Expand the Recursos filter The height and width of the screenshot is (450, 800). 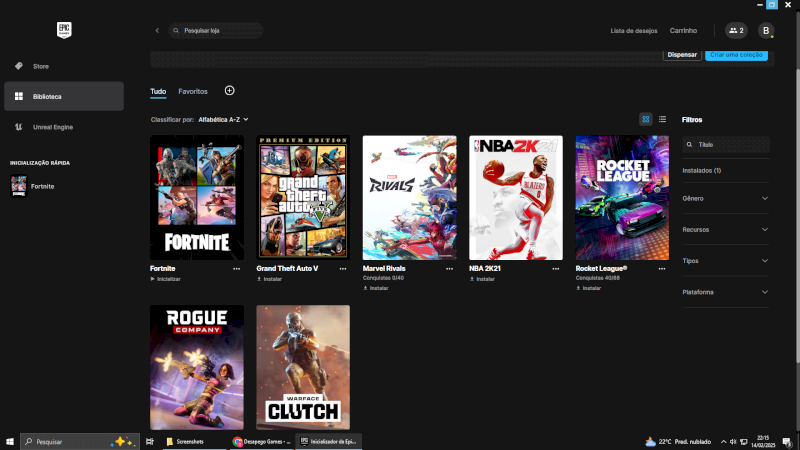tap(725, 229)
